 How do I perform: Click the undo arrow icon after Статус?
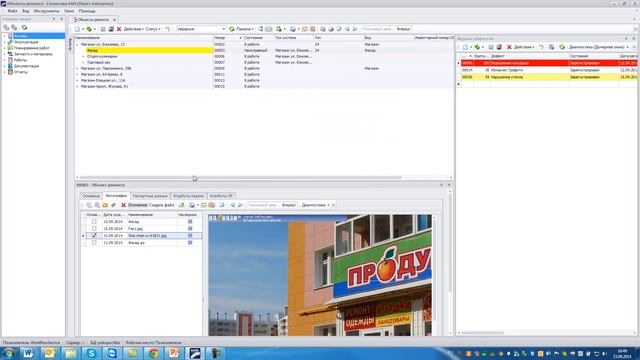(168, 29)
